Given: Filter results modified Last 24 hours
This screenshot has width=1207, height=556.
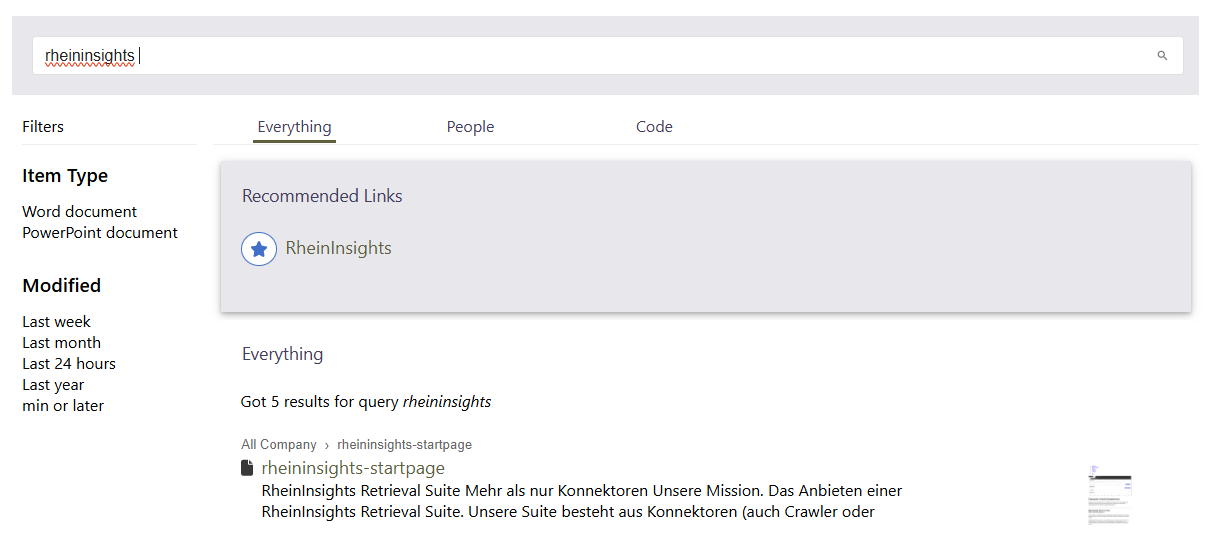Looking at the screenshot, I should (69, 364).
